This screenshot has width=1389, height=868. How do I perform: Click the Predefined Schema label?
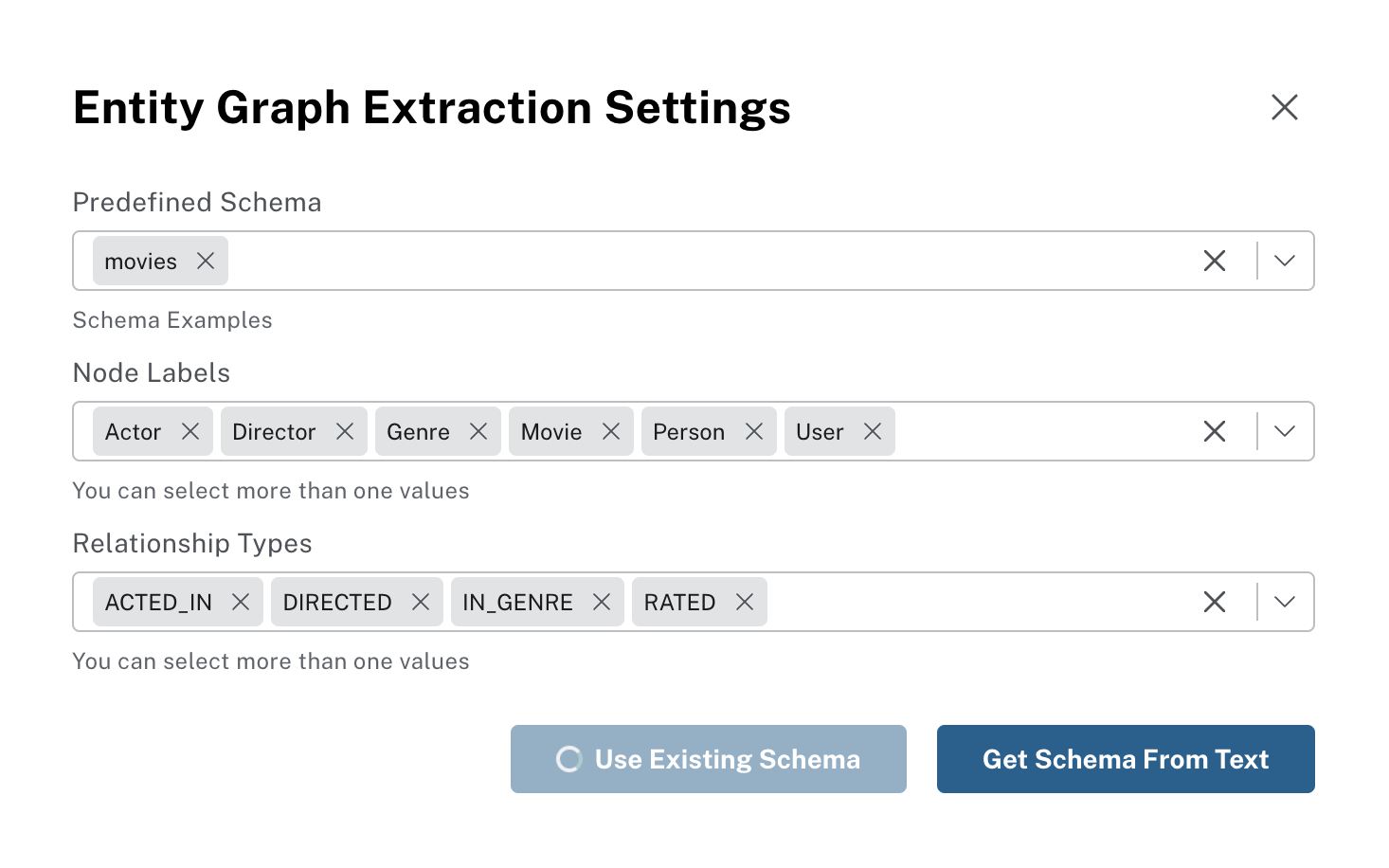pos(197,202)
